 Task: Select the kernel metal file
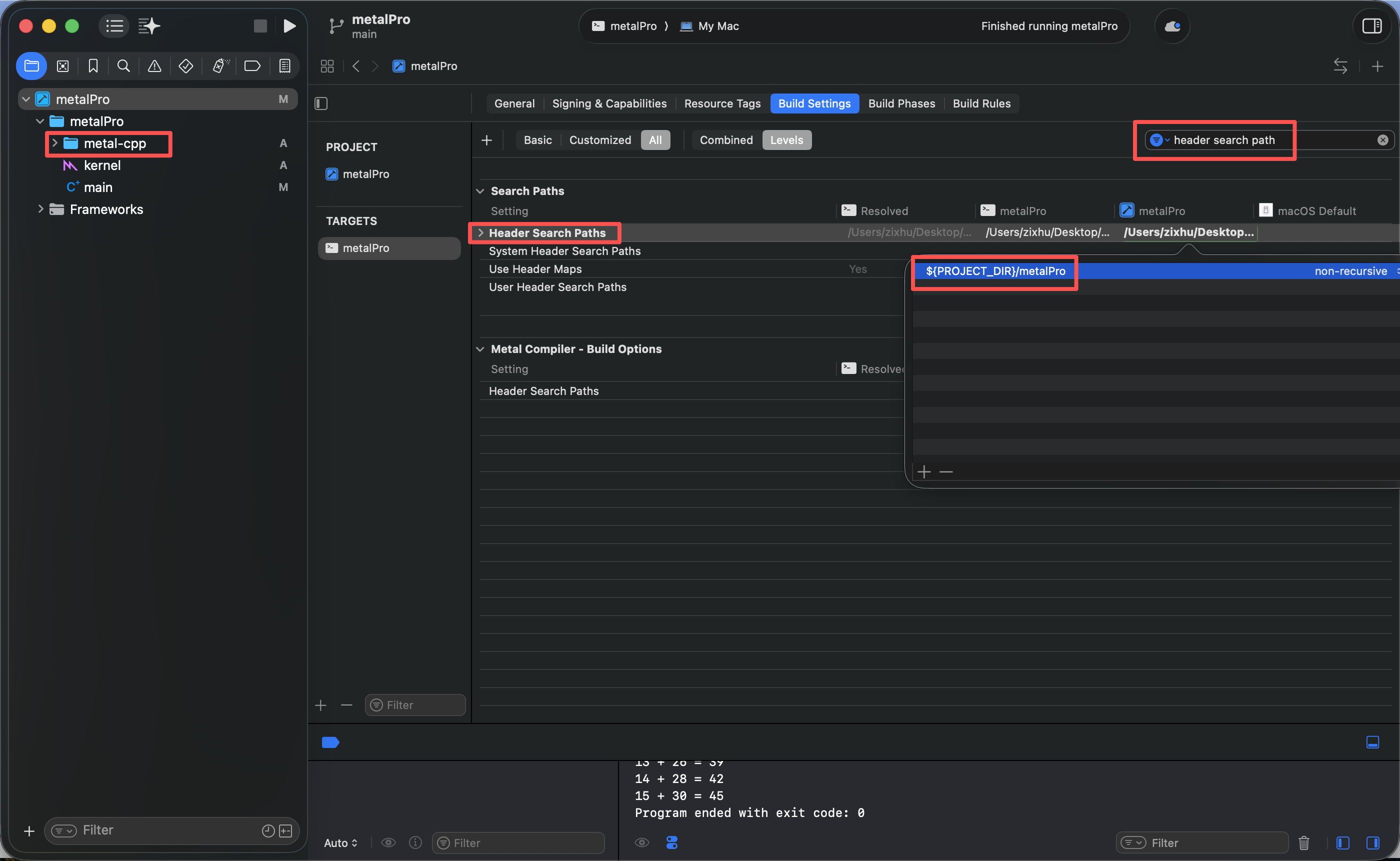point(102,165)
